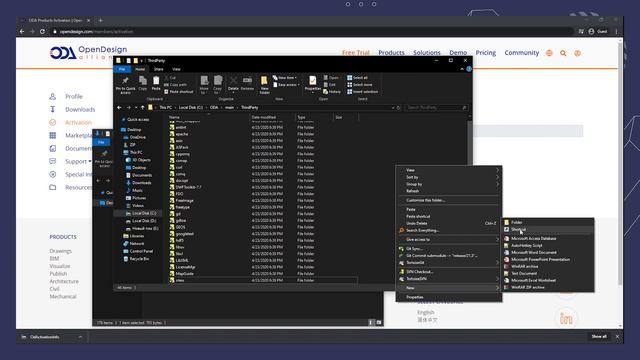Click ODA in the address breadcrumb
Image resolution: width=640 pixels, height=360 pixels.
click(214, 107)
